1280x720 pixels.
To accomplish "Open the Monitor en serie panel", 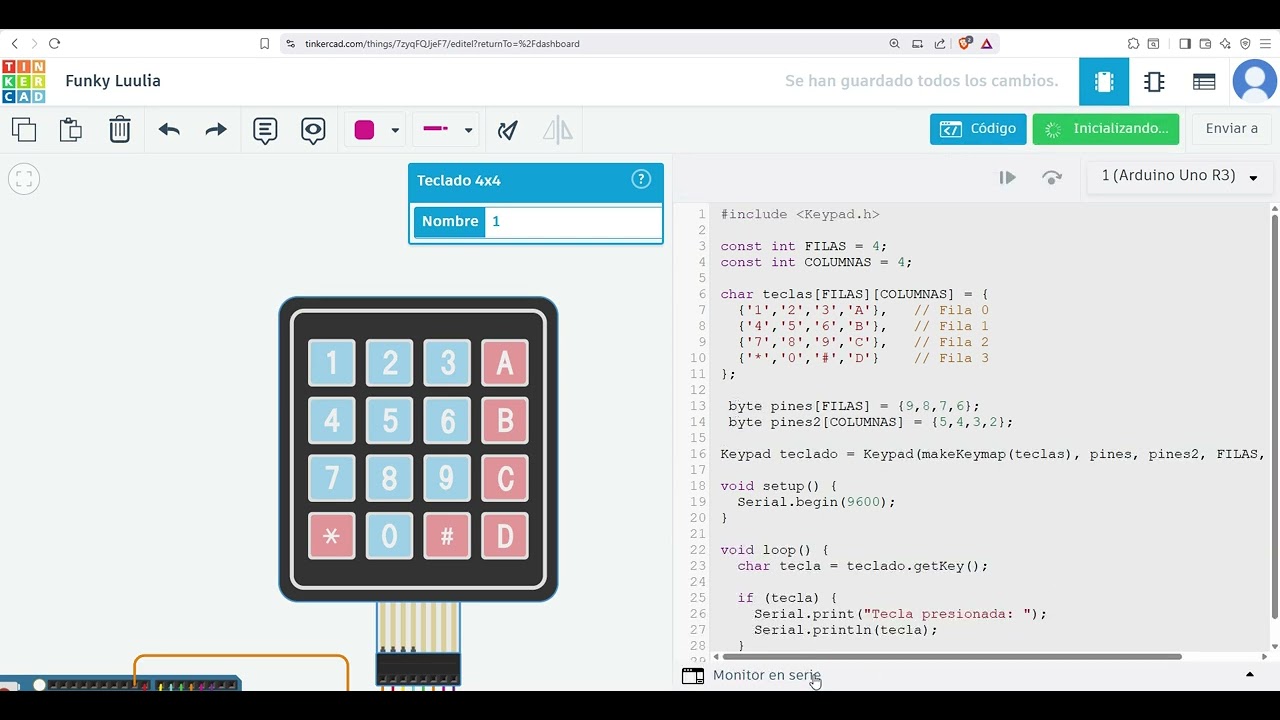I will [766, 676].
